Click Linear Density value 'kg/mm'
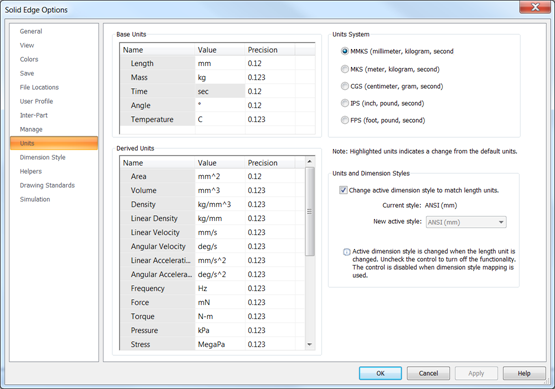 (220, 218)
